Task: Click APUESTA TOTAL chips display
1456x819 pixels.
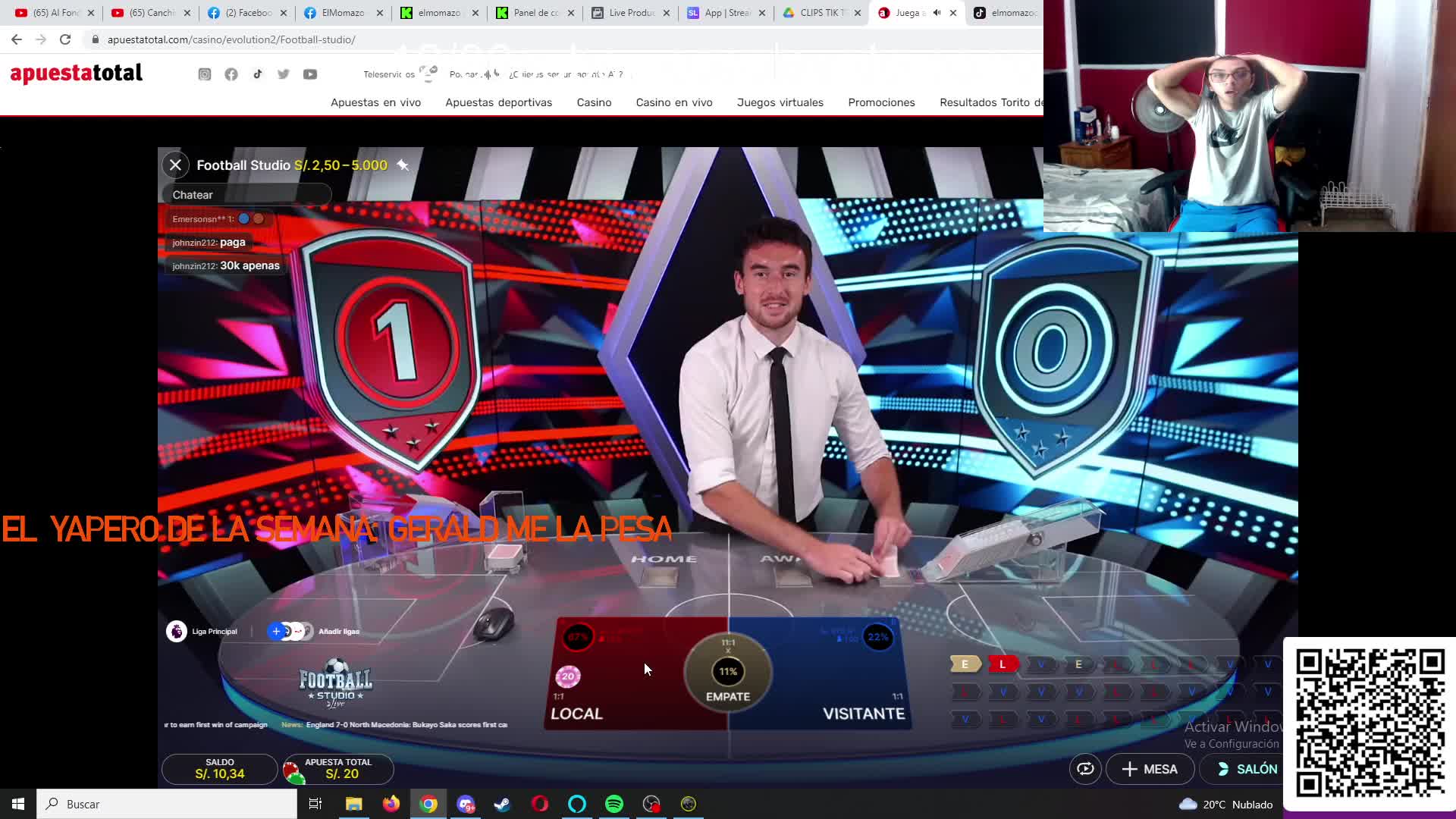Action: 338,769
